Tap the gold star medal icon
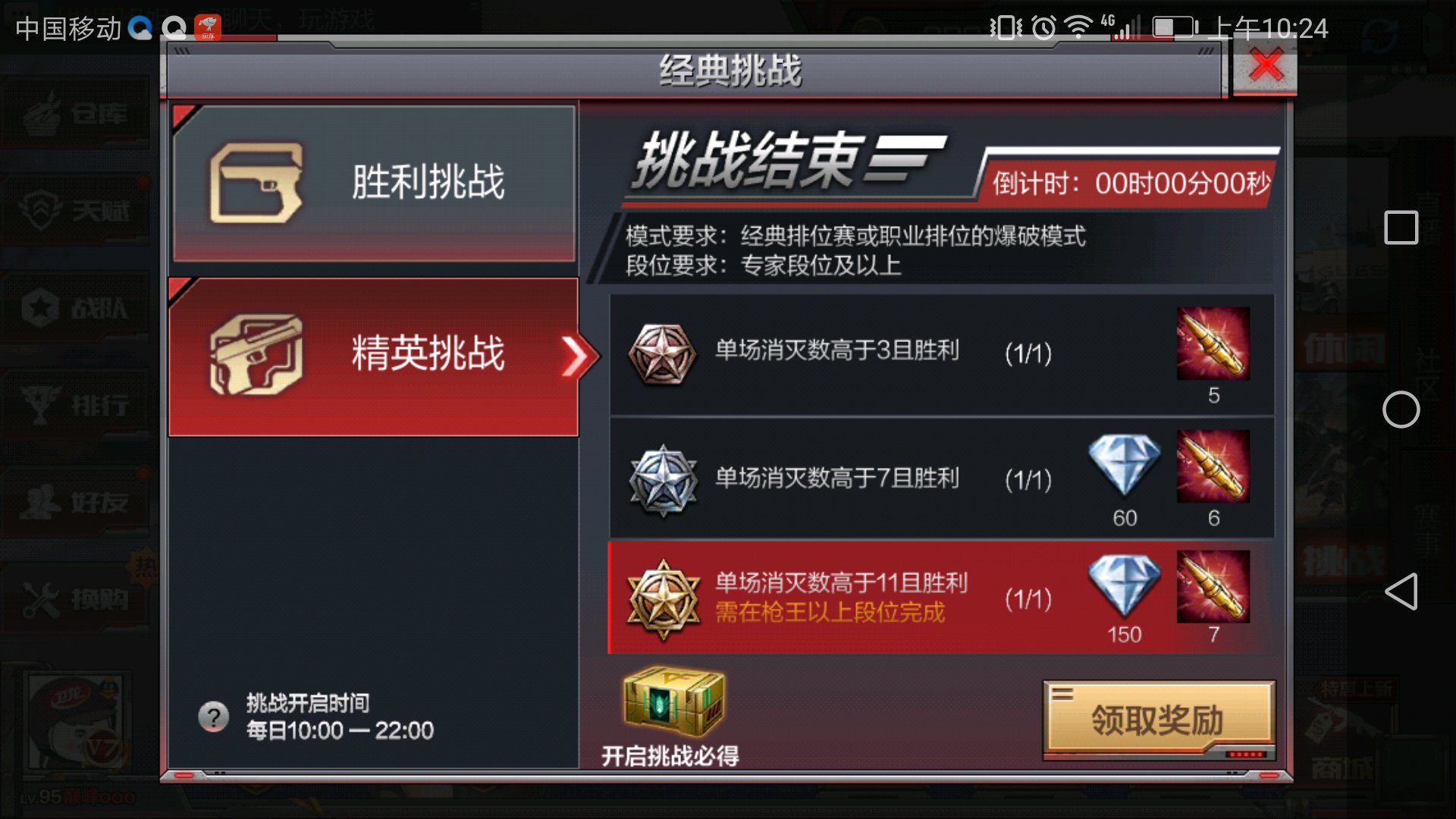Image resolution: width=1456 pixels, height=819 pixels. [x=664, y=599]
